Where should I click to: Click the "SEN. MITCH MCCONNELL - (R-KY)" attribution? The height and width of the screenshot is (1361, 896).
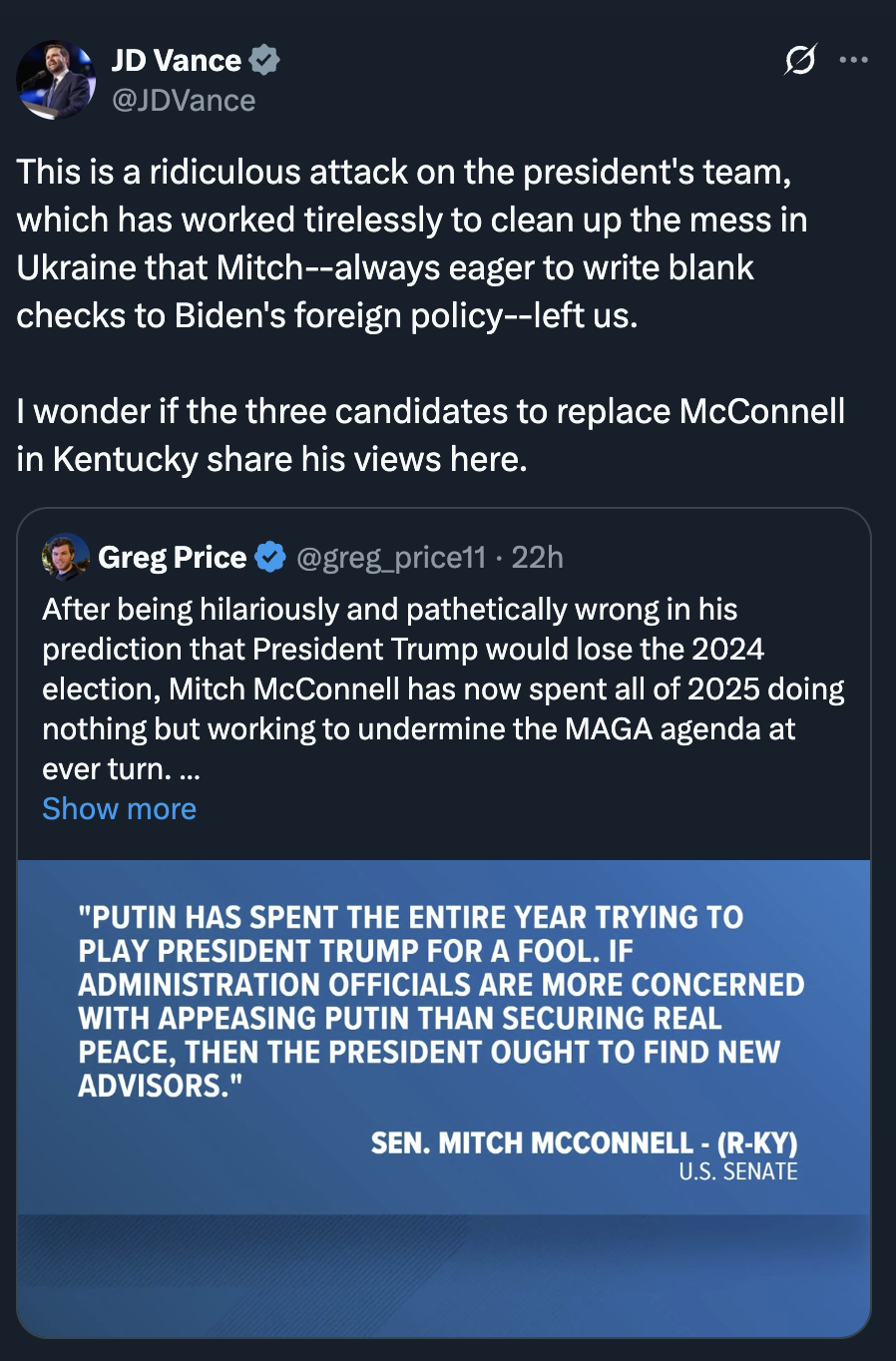tap(584, 1142)
